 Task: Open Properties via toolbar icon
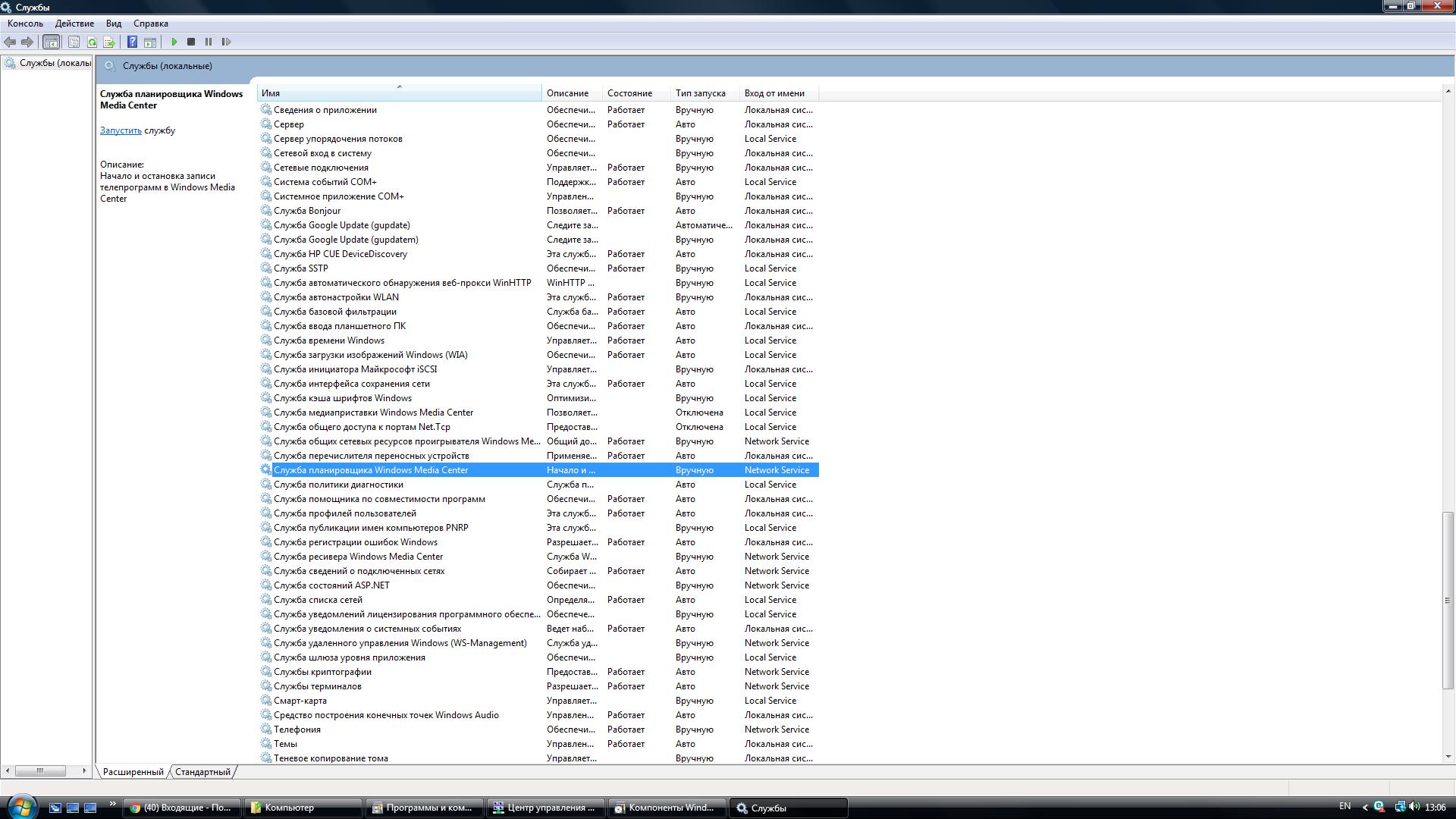[x=74, y=42]
